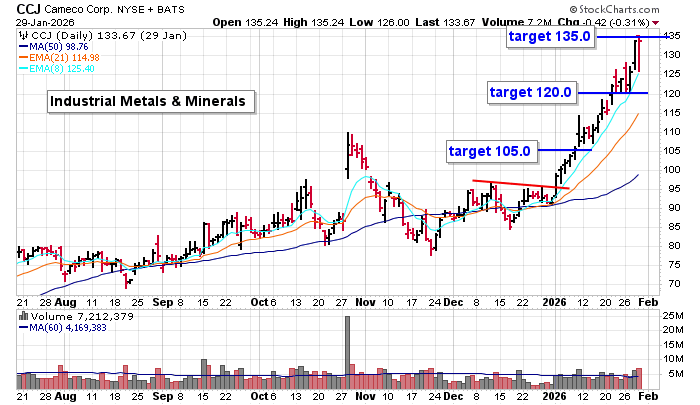This screenshot has height=405, width=700.
Task: Click the Nov label on the date axis
Action: click(x=364, y=301)
